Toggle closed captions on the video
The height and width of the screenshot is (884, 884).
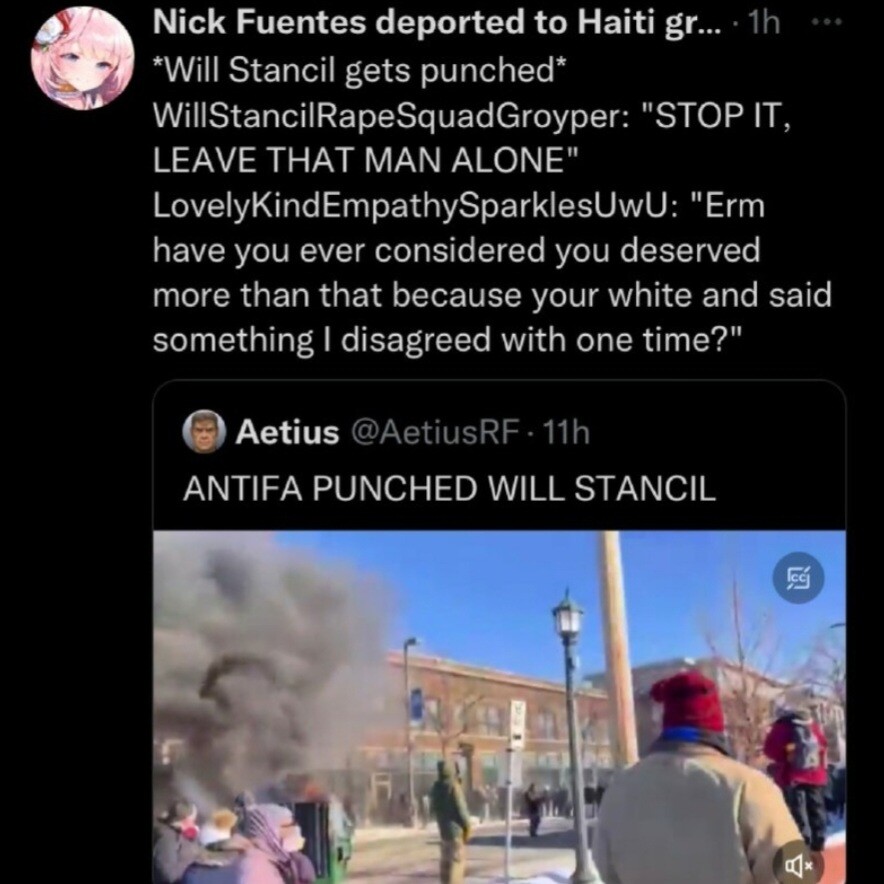pos(798,578)
